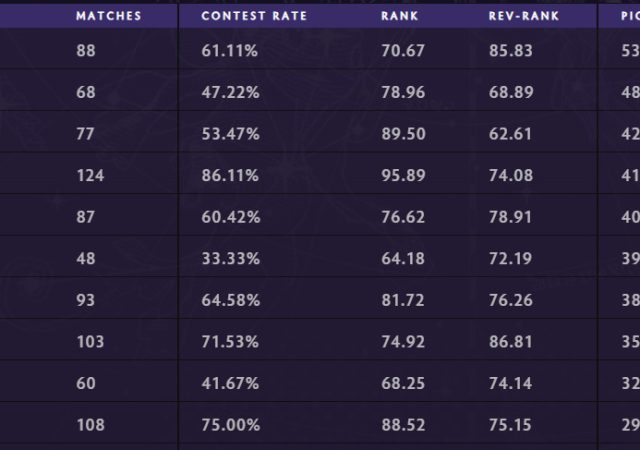Select the 61.11% contest rate cell
The image size is (640, 450).
[x=230, y=50]
